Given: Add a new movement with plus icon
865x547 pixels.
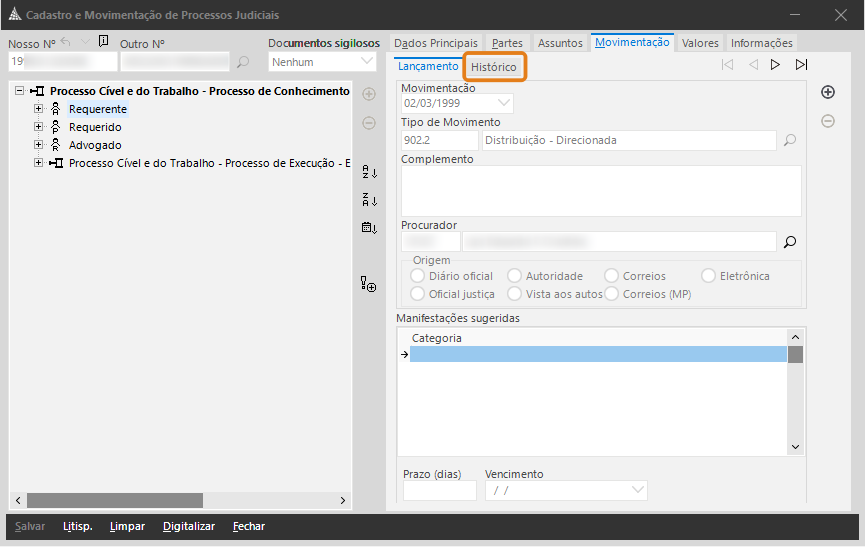Looking at the screenshot, I should point(828,92).
